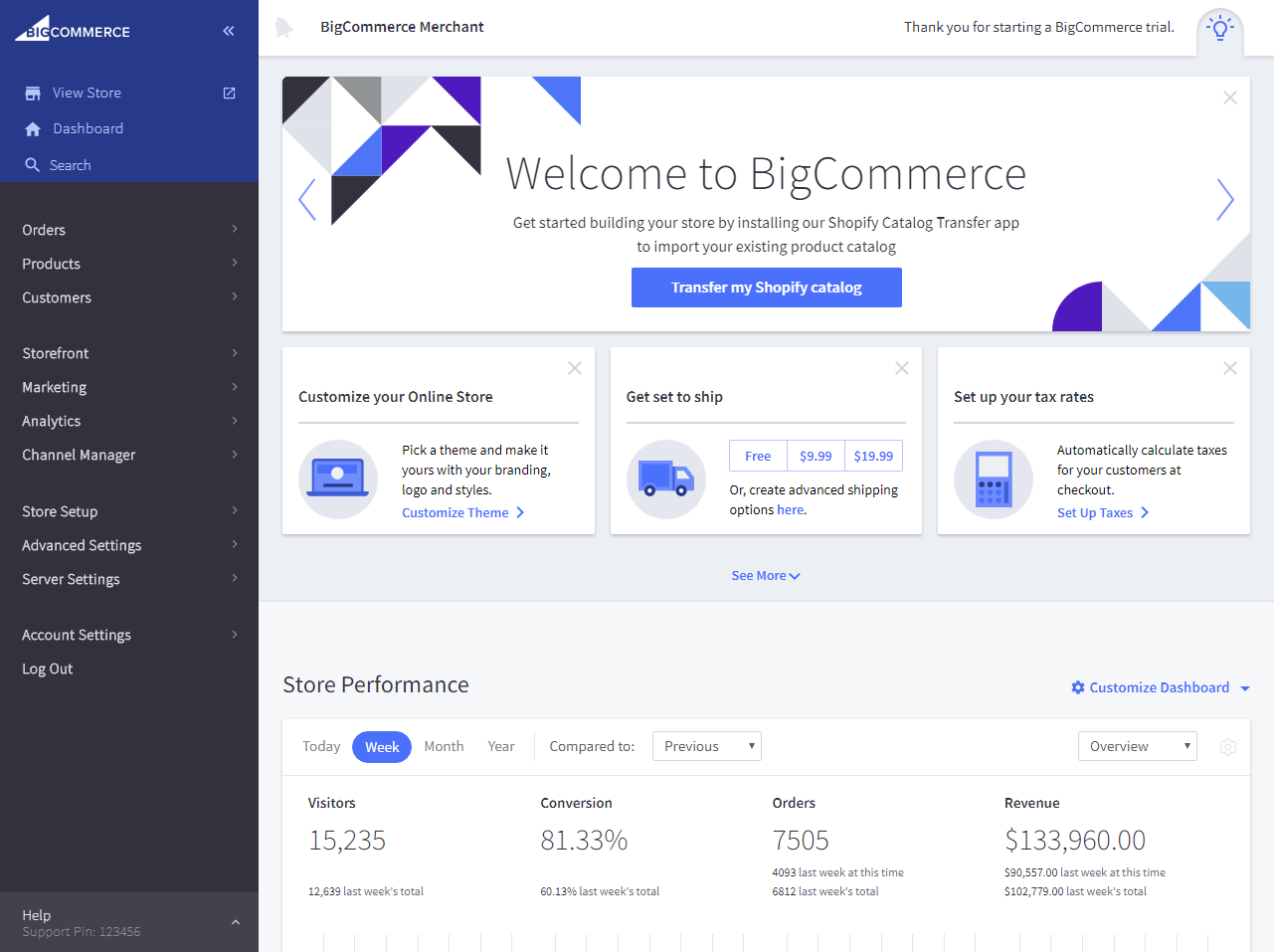Screen dimensions: 1274x952
Task: Click the Visitors value 15,235
Action: 347,841
